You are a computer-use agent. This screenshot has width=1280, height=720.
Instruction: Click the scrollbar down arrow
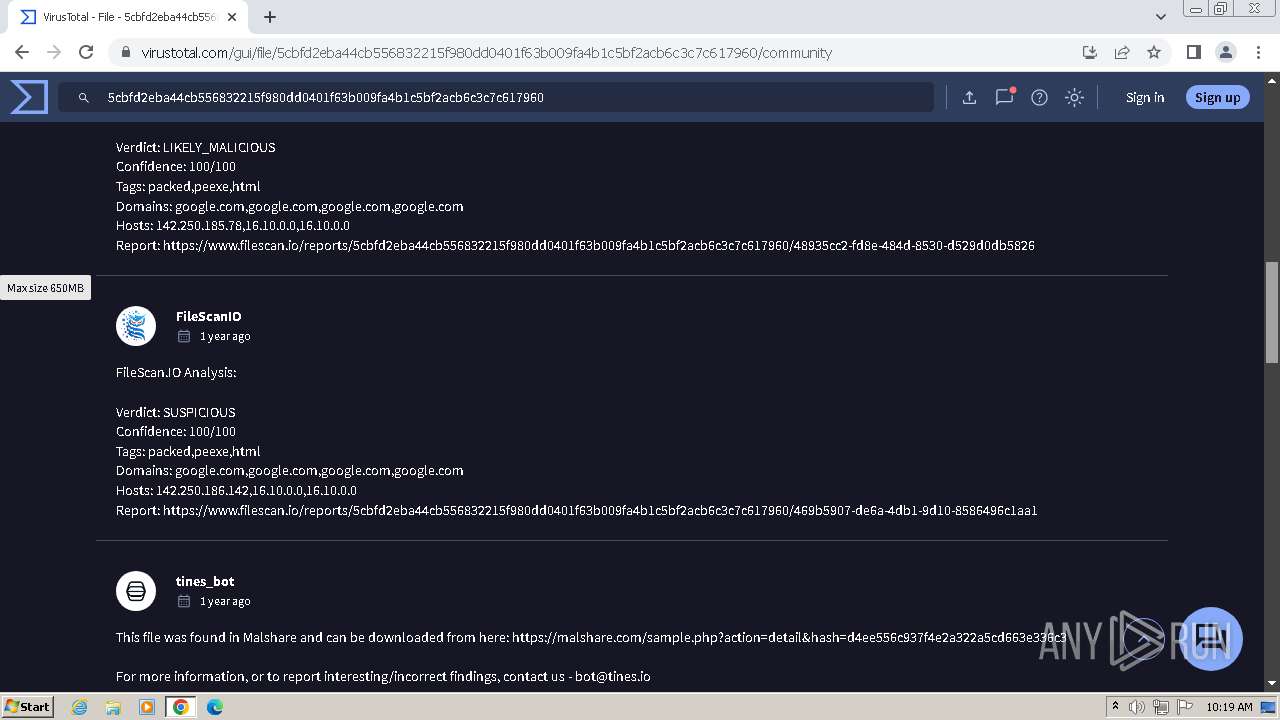[1271, 683]
